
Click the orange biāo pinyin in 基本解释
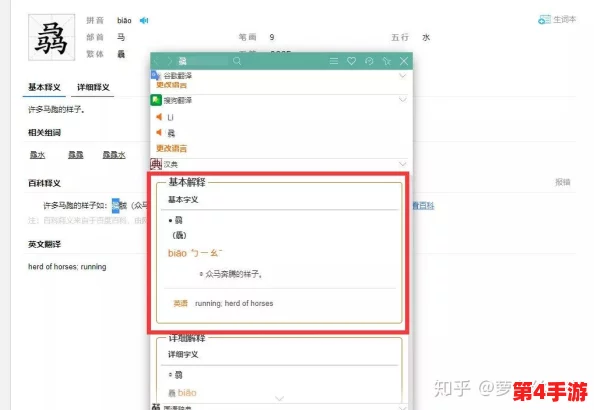pyautogui.click(x=177, y=253)
